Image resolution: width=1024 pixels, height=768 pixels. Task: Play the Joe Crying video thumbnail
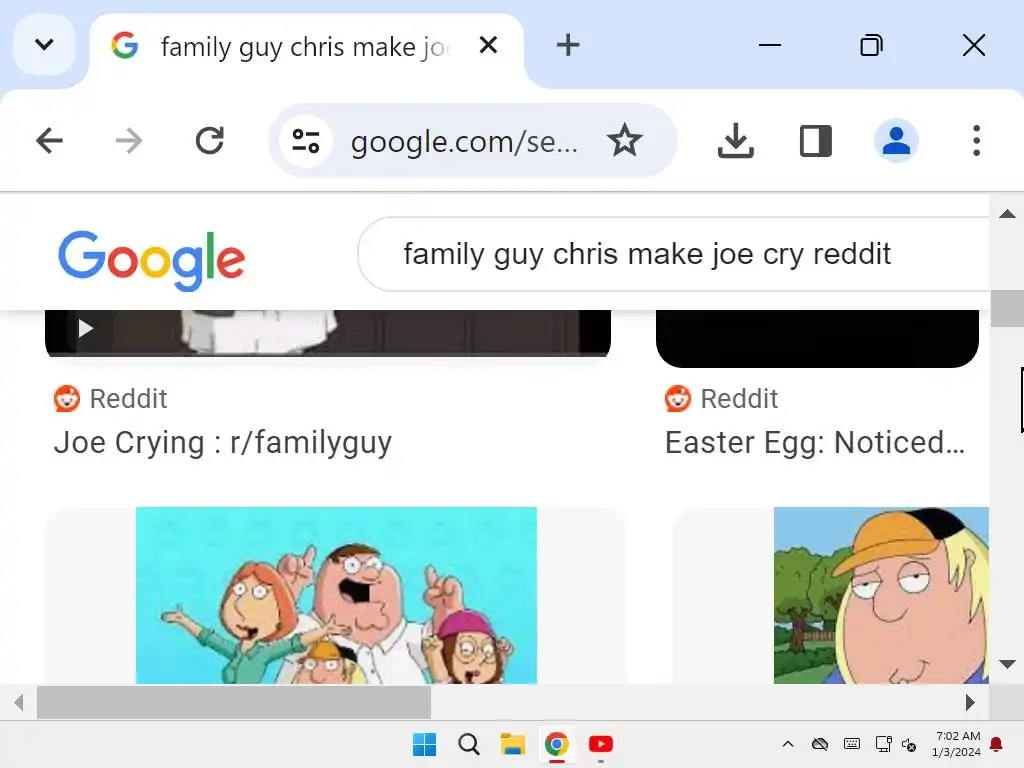[86, 328]
